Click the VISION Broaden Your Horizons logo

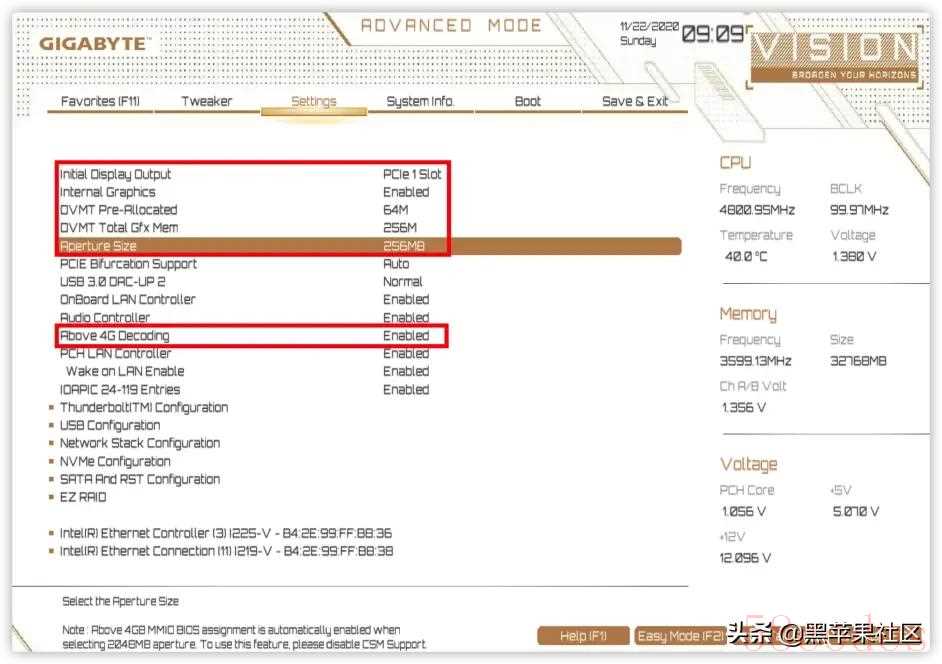point(835,56)
